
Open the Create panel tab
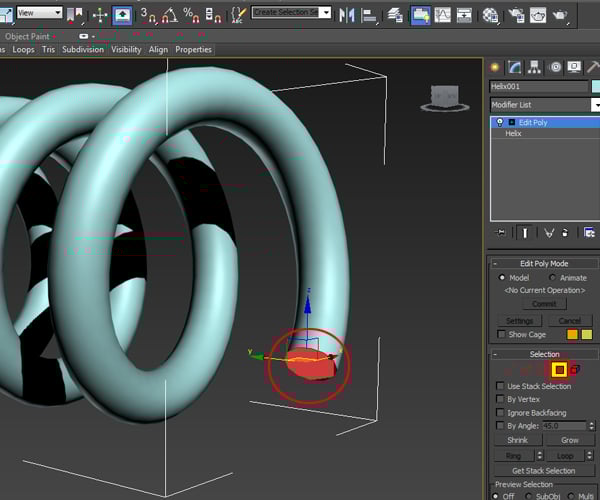(494, 67)
